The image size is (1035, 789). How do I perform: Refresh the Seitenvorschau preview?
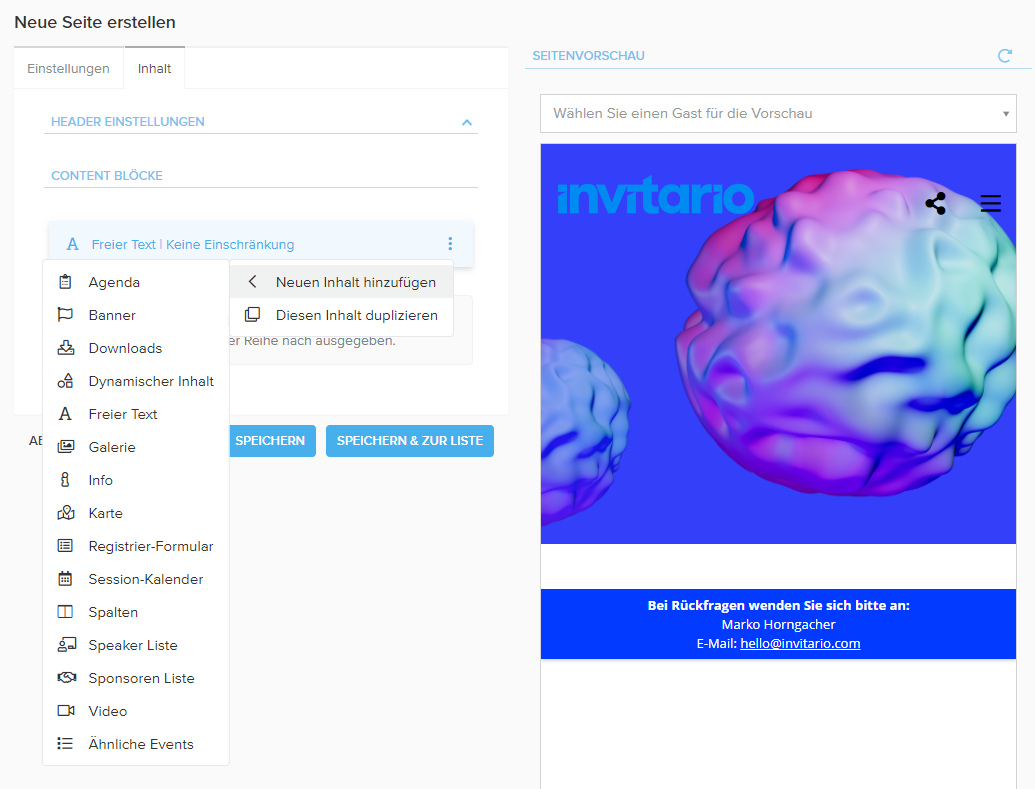(x=1004, y=56)
